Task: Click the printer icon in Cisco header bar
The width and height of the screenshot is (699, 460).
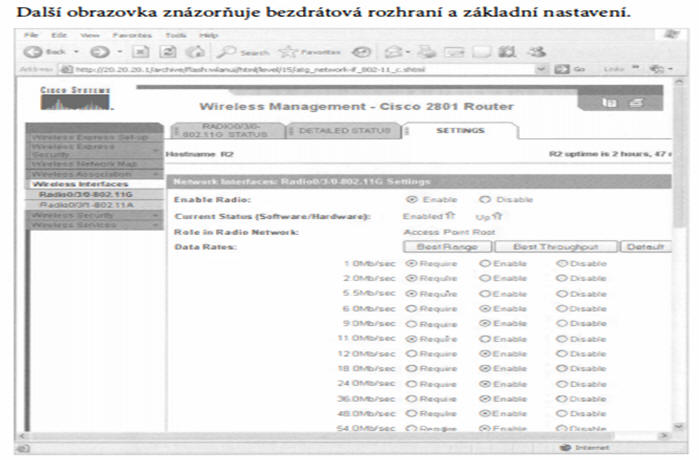Action: click(636, 103)
